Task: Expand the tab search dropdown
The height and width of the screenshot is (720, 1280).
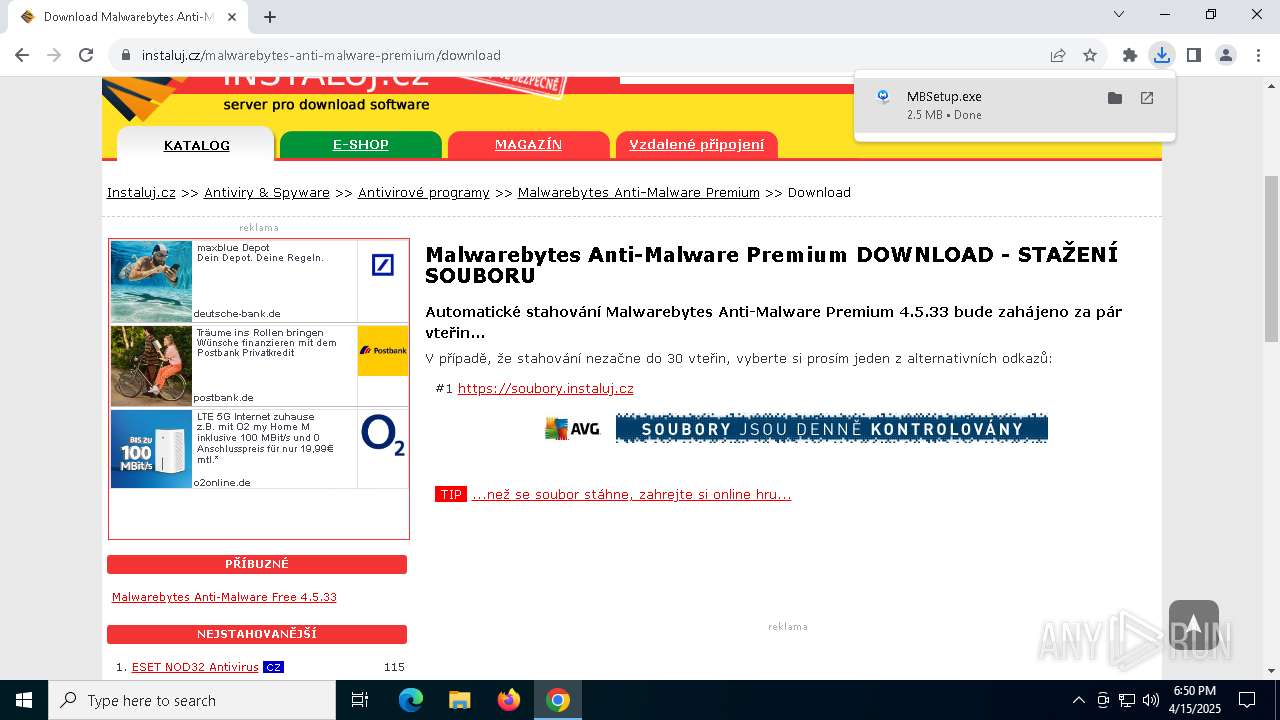Action: [x=1119, y=14]
